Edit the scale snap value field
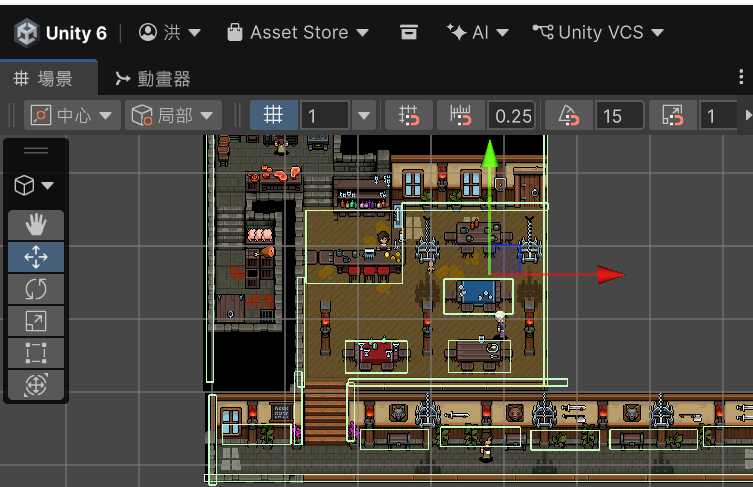 [718, 116]
